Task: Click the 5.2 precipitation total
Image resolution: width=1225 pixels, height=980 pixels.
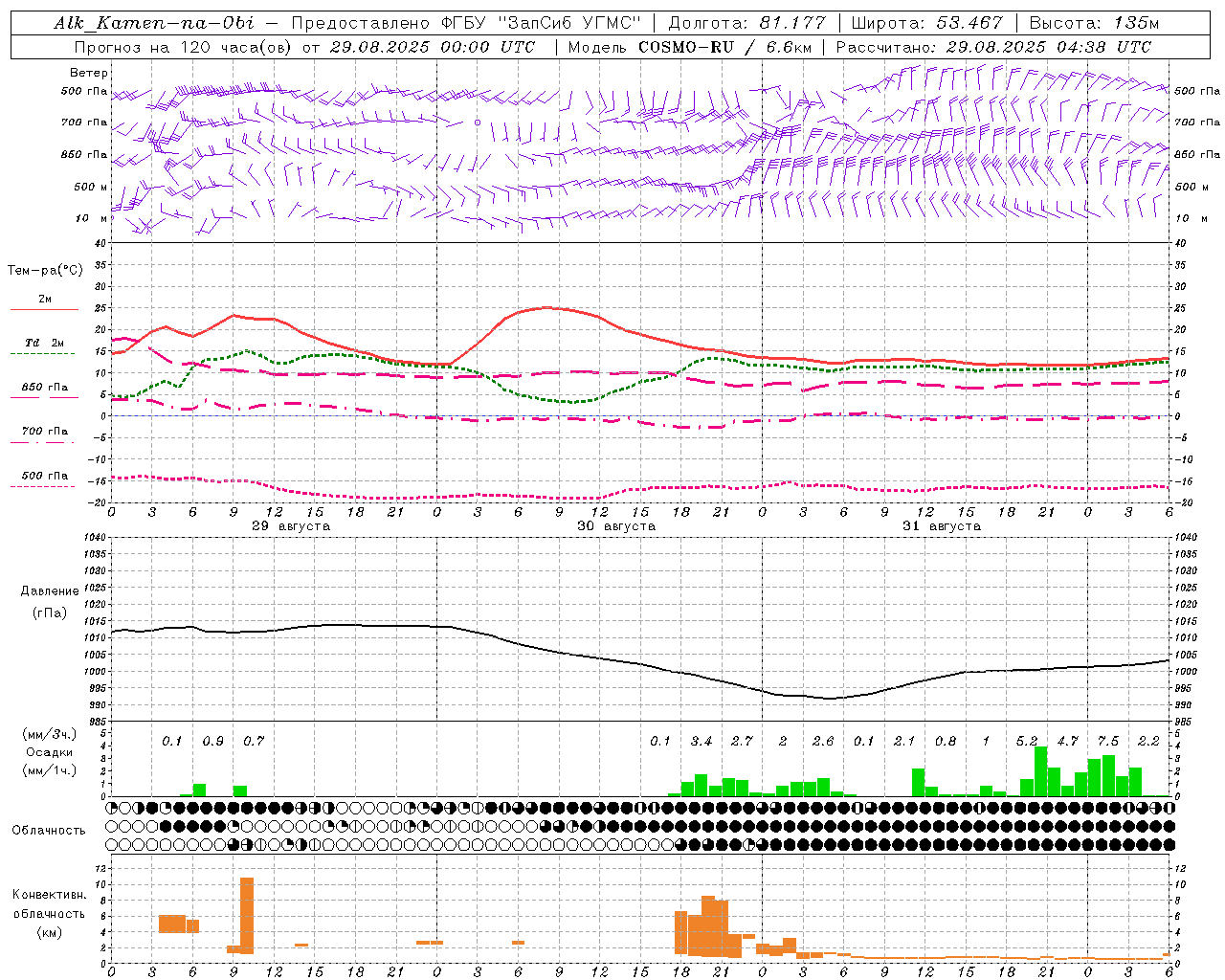Action: pos(1027,742)
